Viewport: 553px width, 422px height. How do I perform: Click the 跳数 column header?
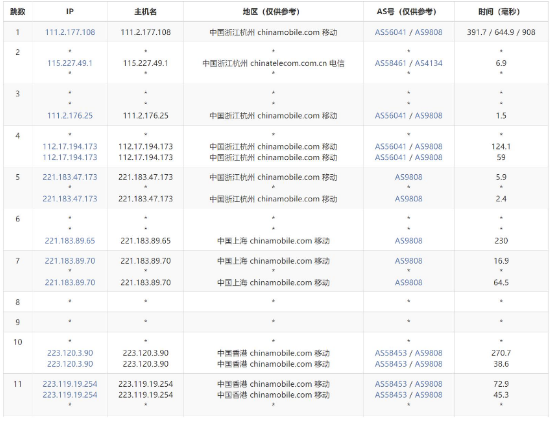(18, 12)
